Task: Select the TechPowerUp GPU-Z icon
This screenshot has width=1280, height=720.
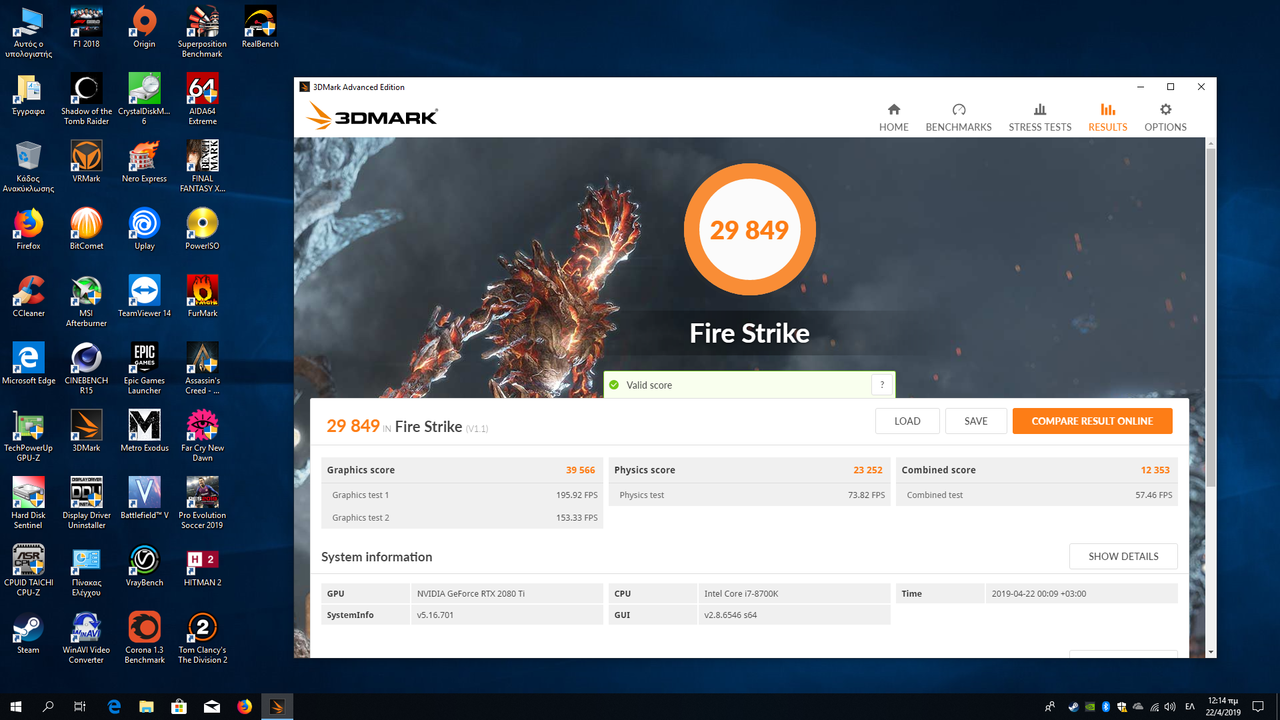Action: coord(28,435)
